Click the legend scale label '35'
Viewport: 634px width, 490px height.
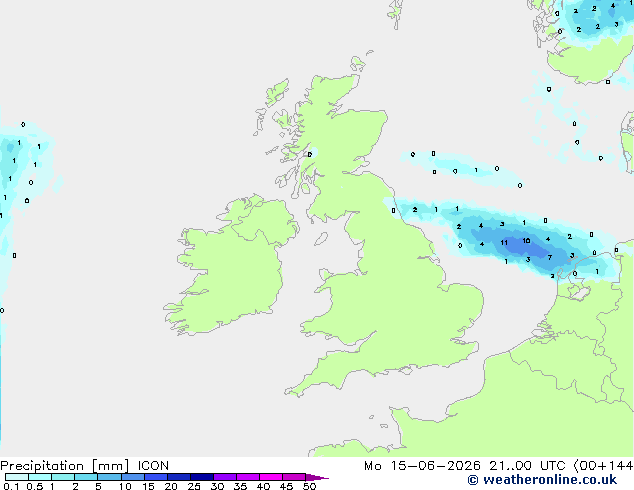tap(240, 486)
